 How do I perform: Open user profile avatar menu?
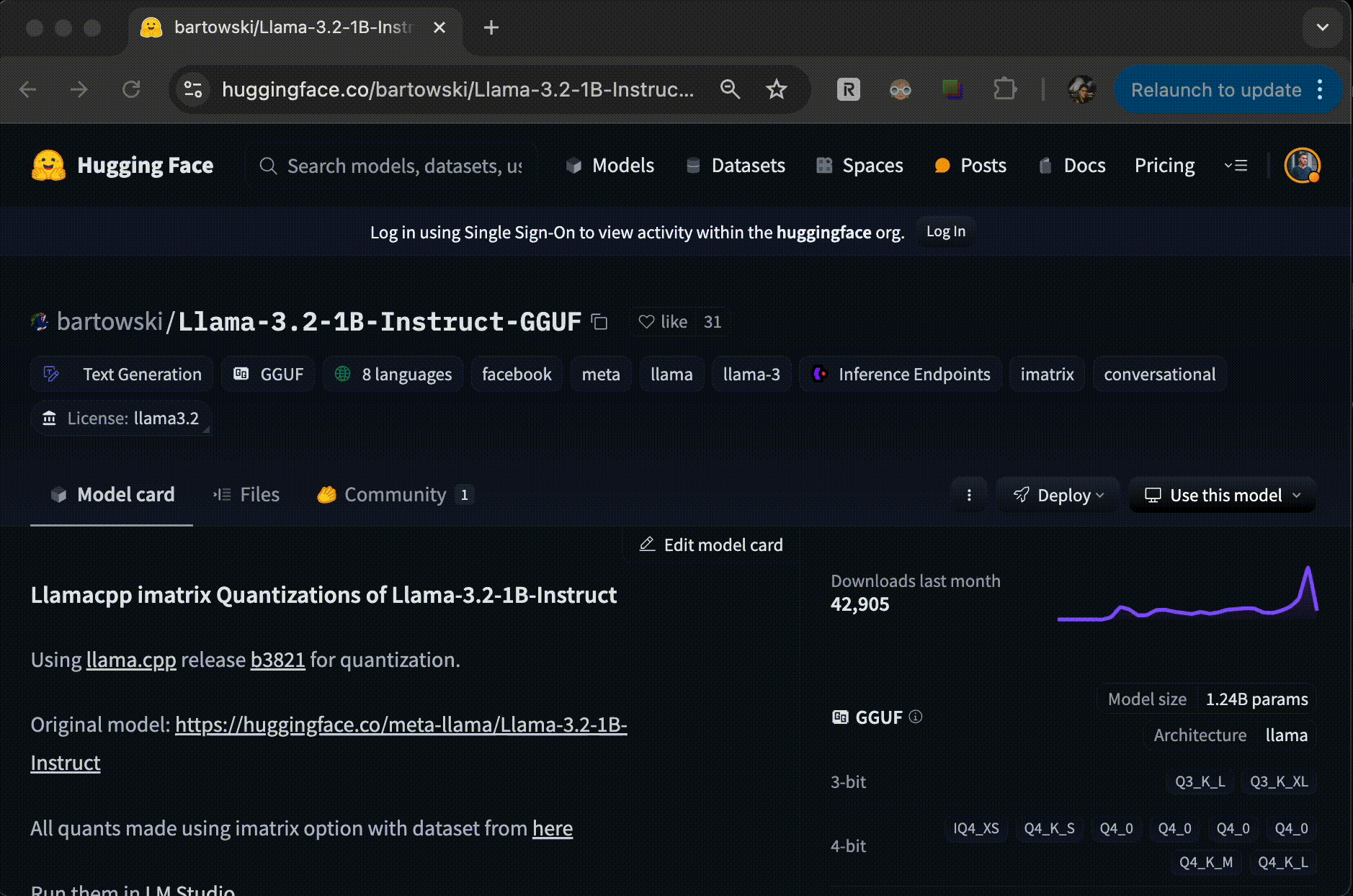(1302, 166)
